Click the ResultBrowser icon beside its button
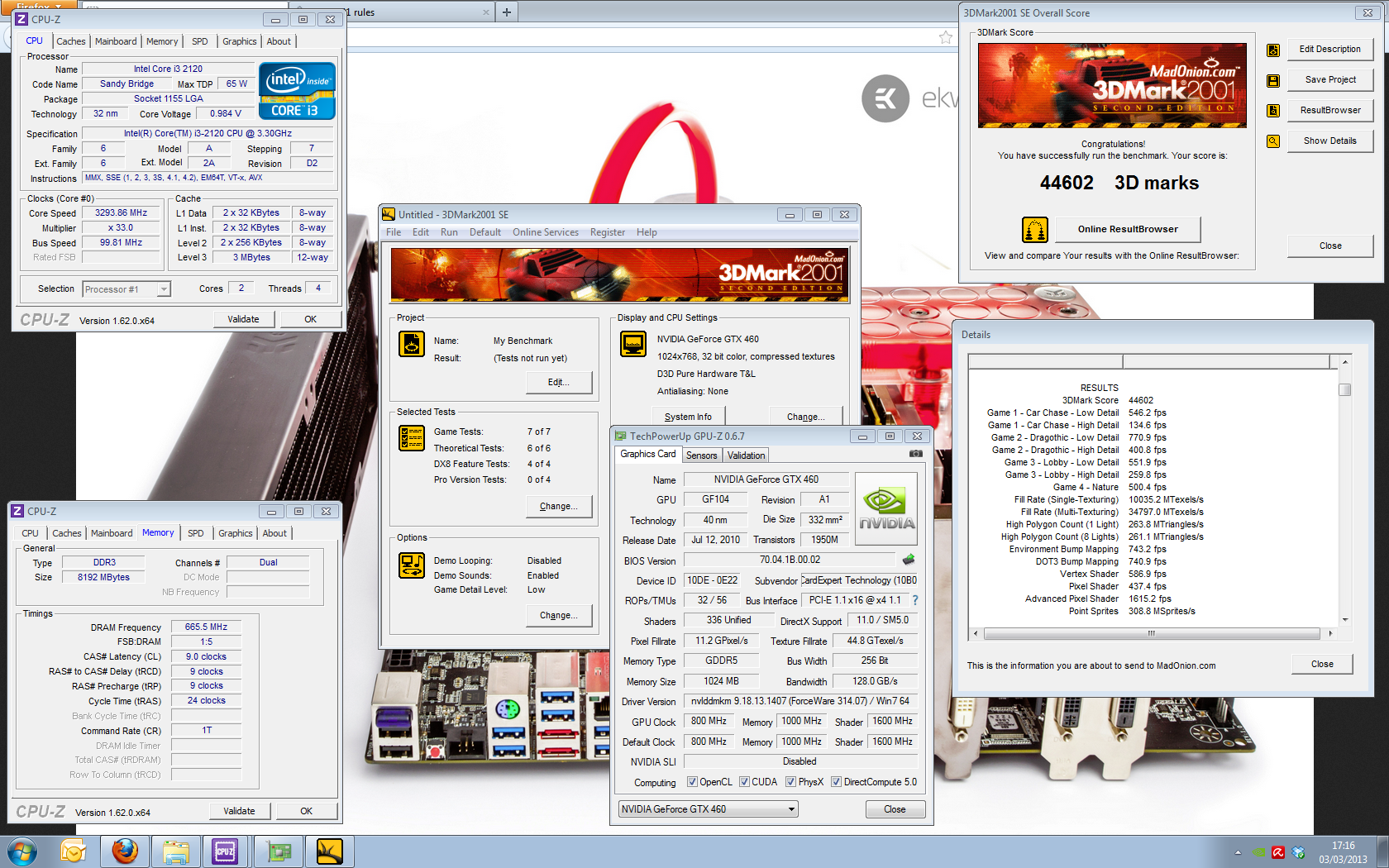Image resolution: width=1389 pixels, height=868 pixels. (1273, 111)
